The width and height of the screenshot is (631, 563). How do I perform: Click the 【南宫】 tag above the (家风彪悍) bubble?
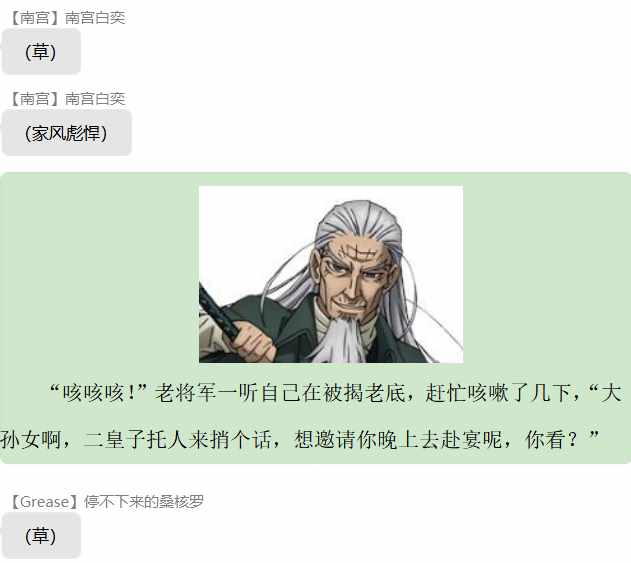click(x=35, y=99)
